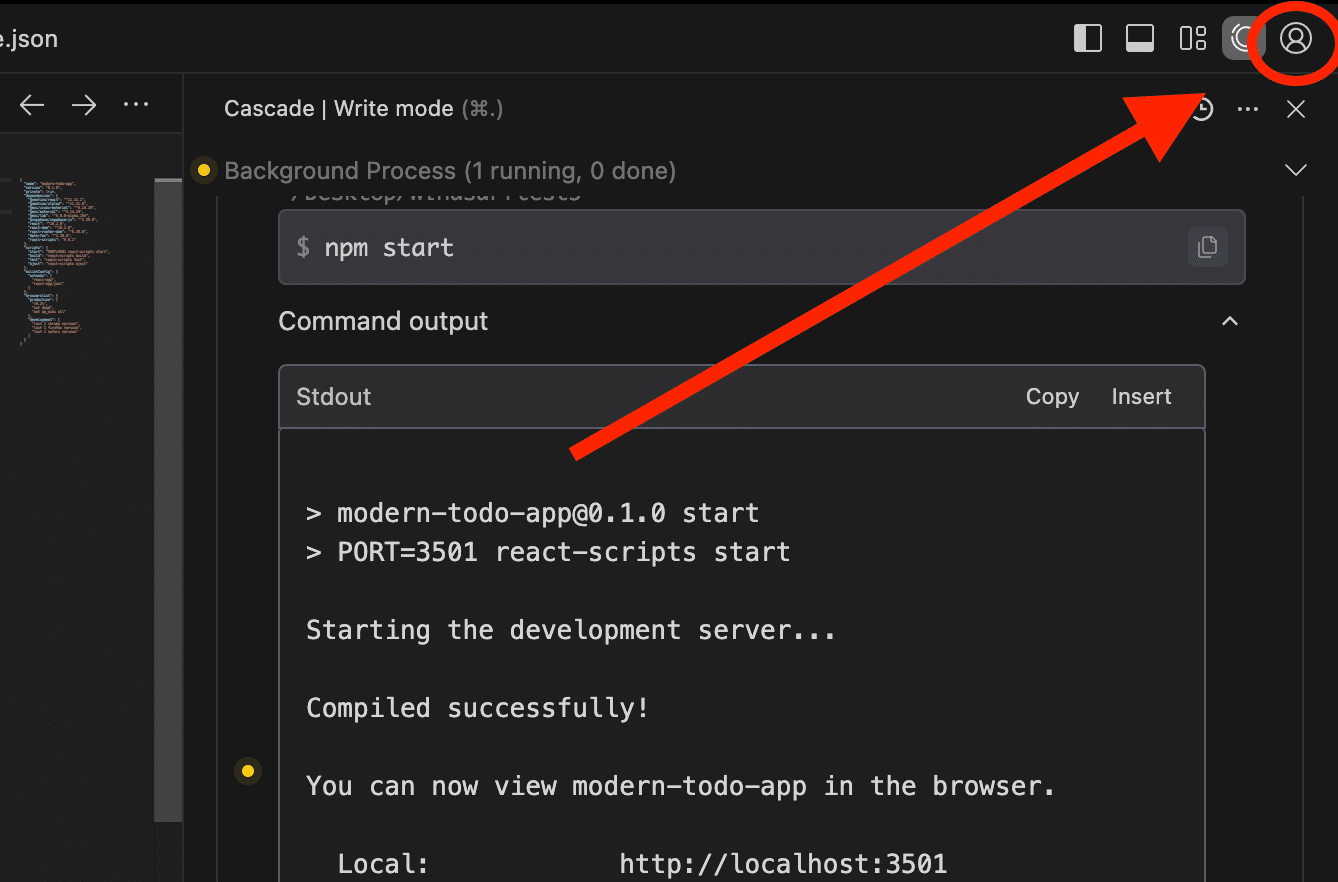The image size is (1338, 882).
Task: Open Cascade conversation history icon
Action: (1201, 109)
